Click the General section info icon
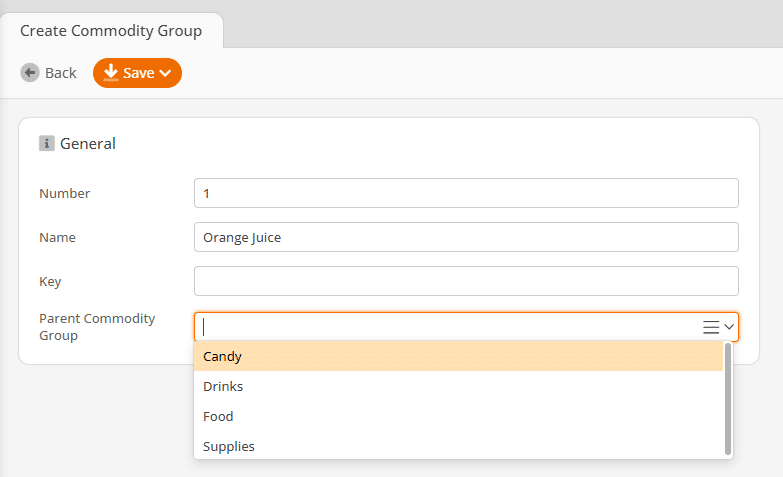 tap(46, 143)
